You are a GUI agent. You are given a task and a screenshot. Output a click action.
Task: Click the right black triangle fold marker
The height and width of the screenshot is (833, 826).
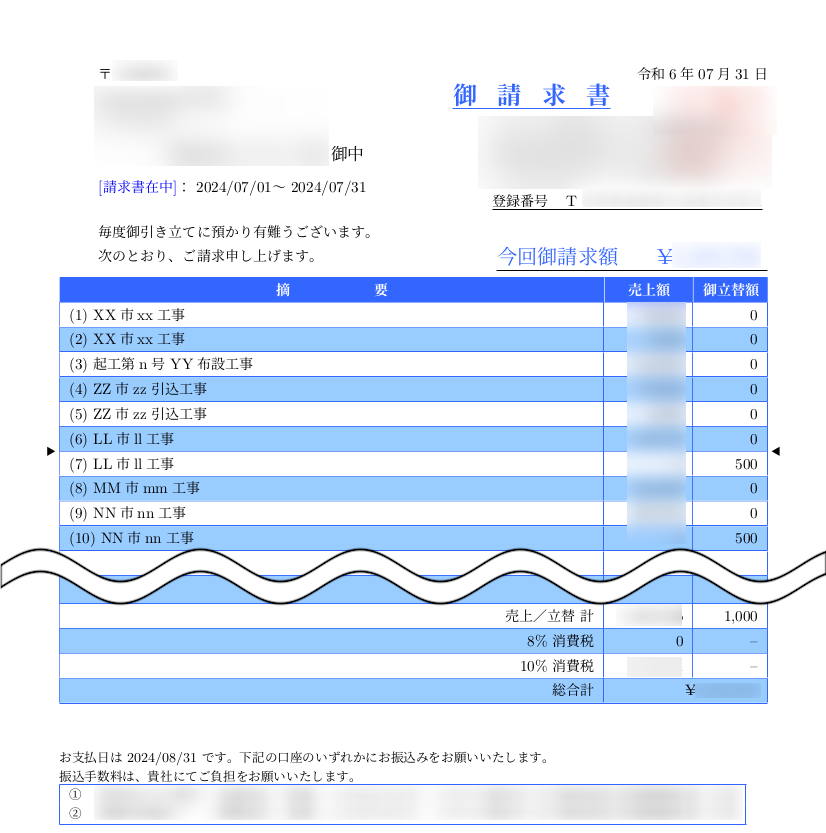[775, 452]
